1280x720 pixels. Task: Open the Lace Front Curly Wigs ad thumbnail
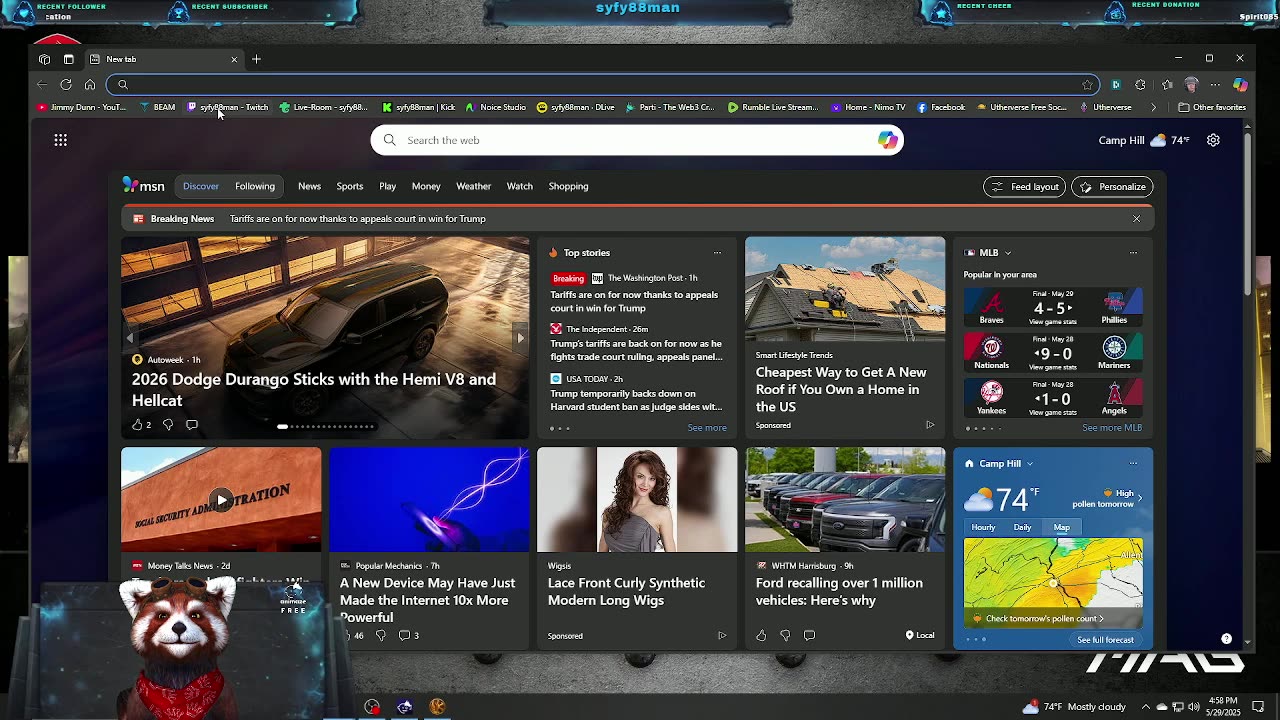(637, 500)
